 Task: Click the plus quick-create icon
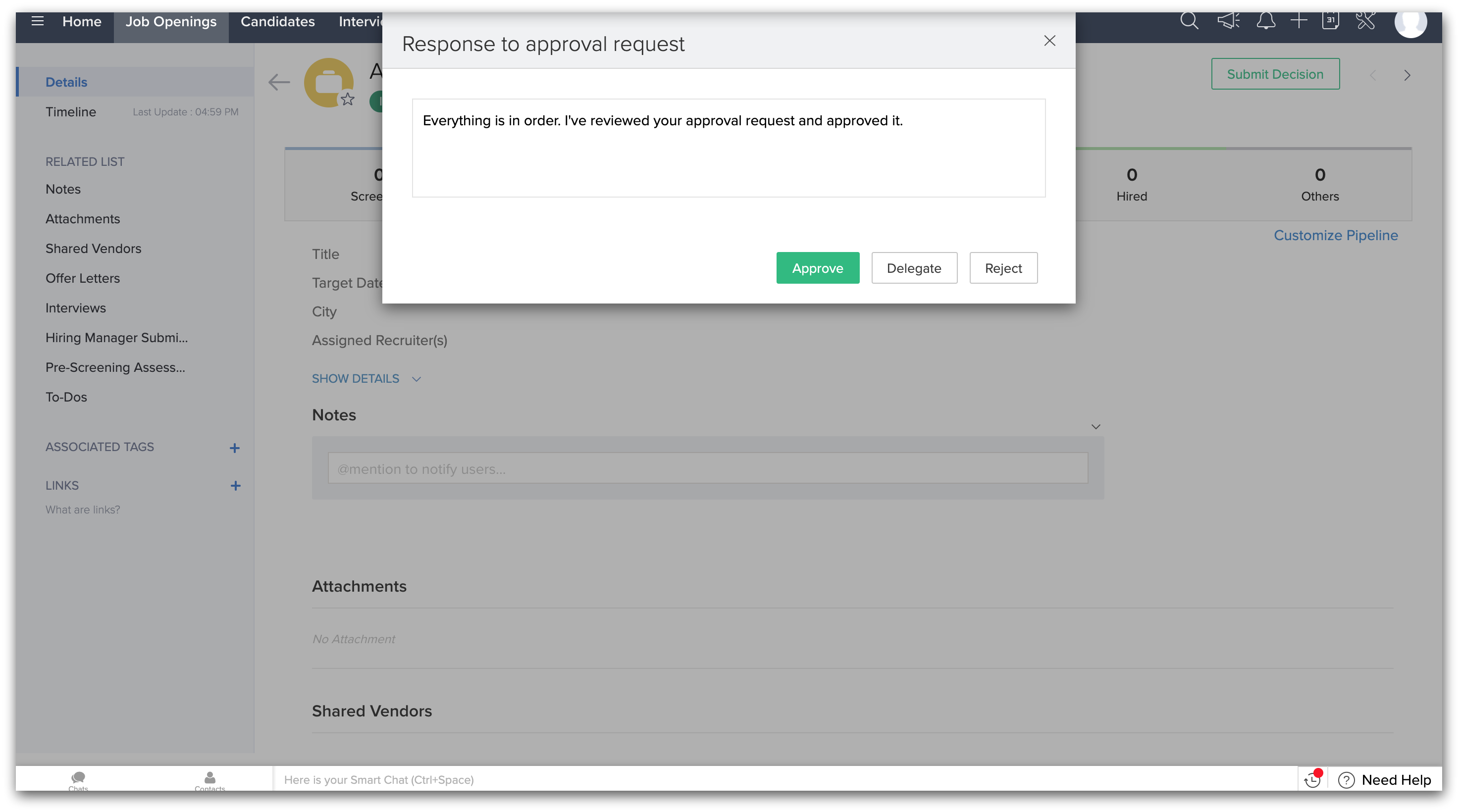(1299, 21)
